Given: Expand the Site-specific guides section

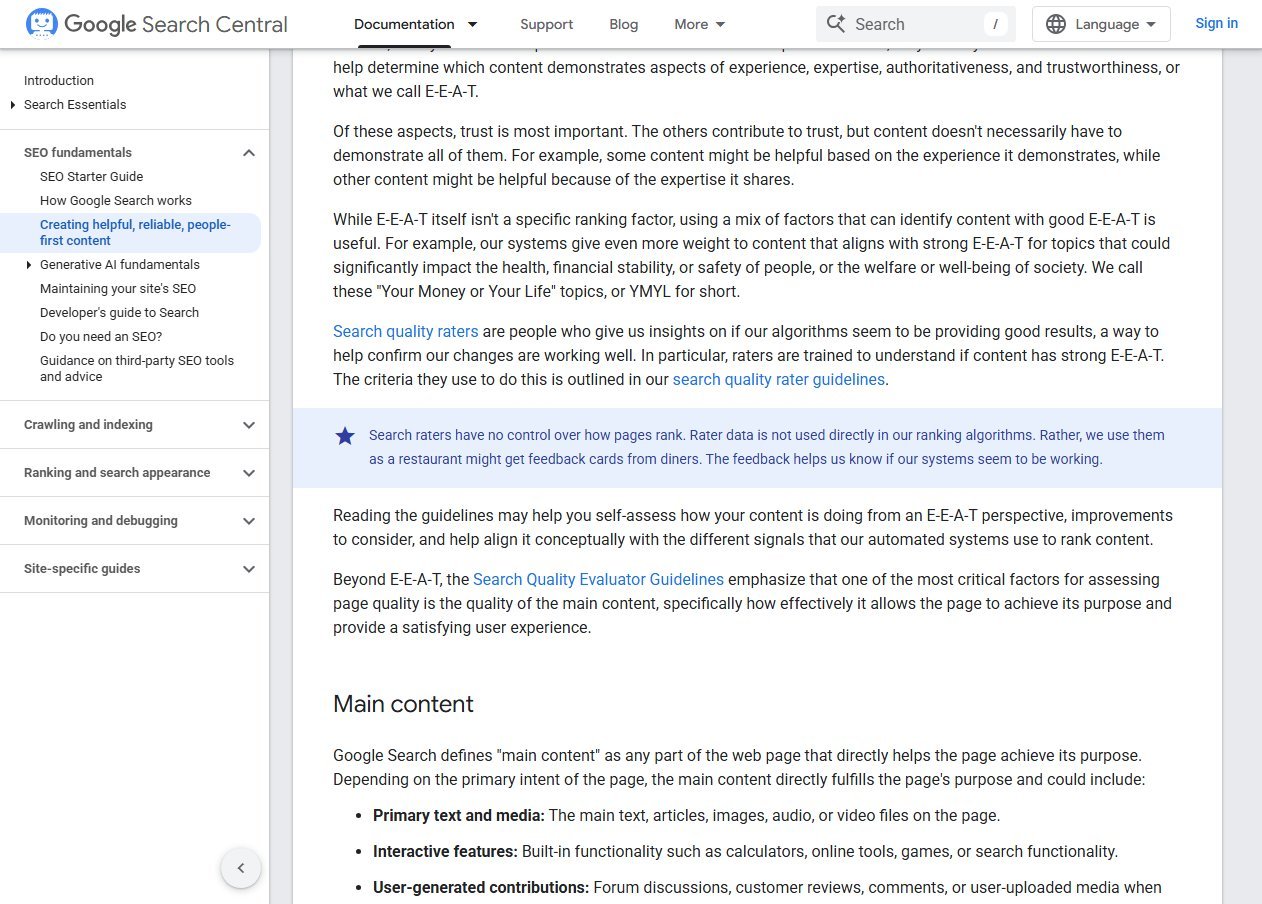Looking at the screenshot, I should pos(249,569).
